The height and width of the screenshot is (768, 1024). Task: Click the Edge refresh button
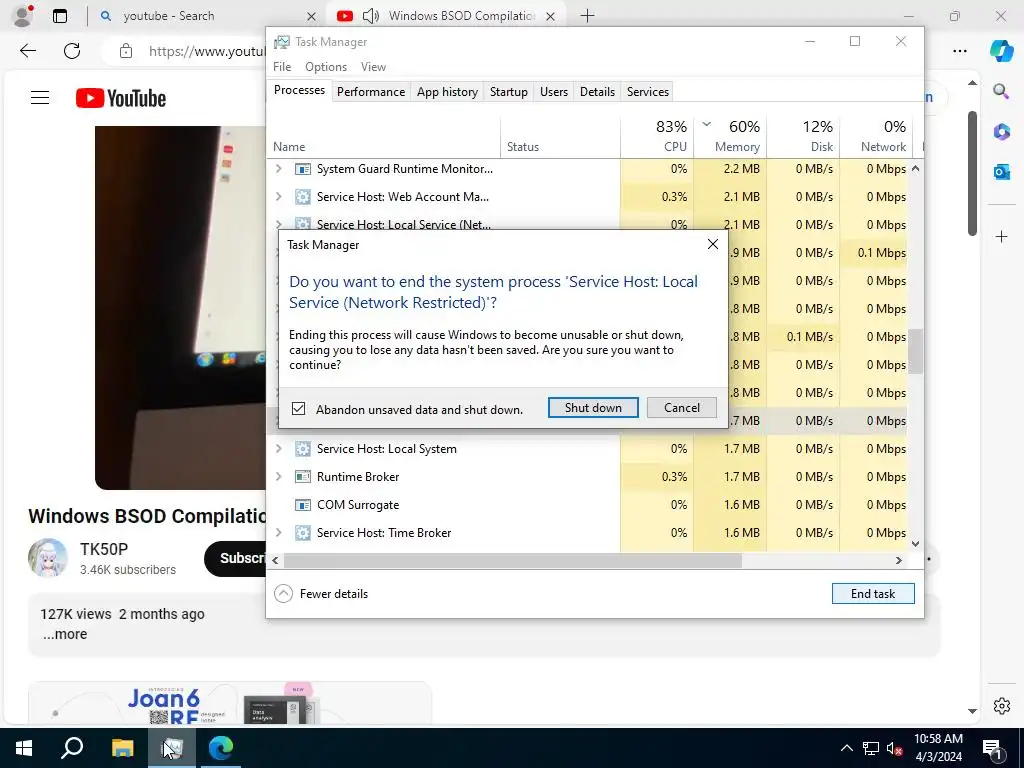click(72, 51)
